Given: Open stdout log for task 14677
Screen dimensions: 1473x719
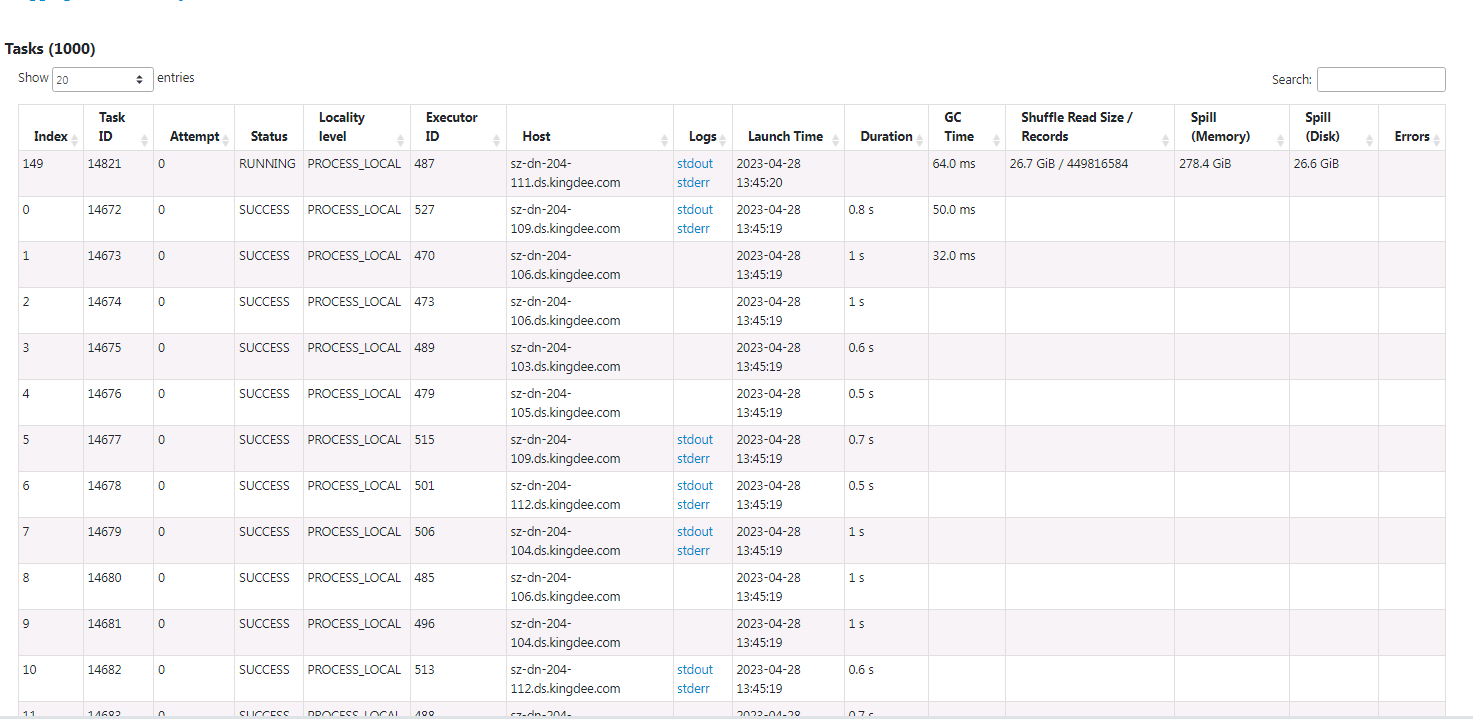Looking at the screenshot, I should point(695,440).
